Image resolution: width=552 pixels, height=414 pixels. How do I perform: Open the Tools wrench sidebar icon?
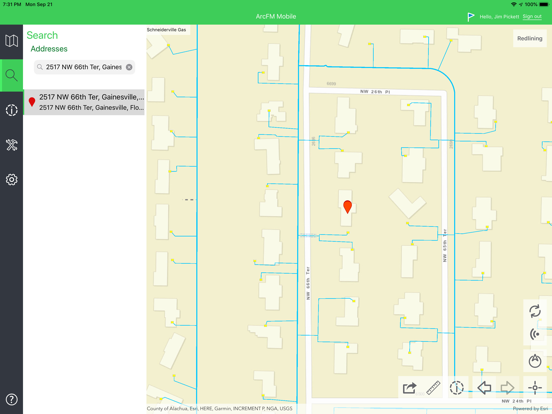[11, 145]
